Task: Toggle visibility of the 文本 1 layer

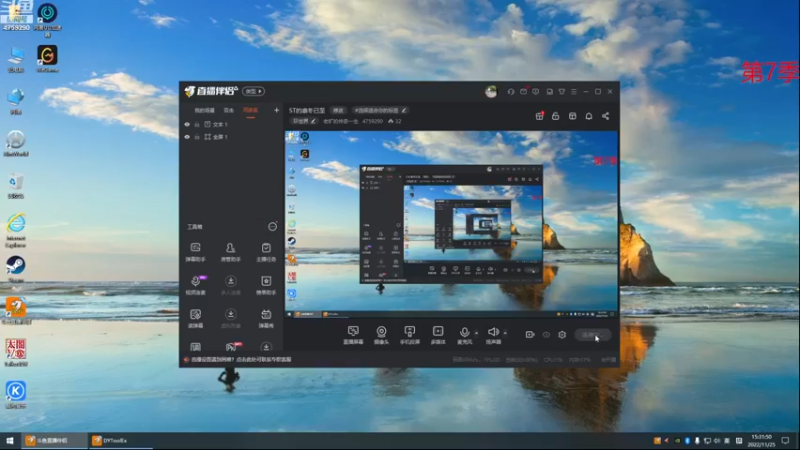Action: 187,124
